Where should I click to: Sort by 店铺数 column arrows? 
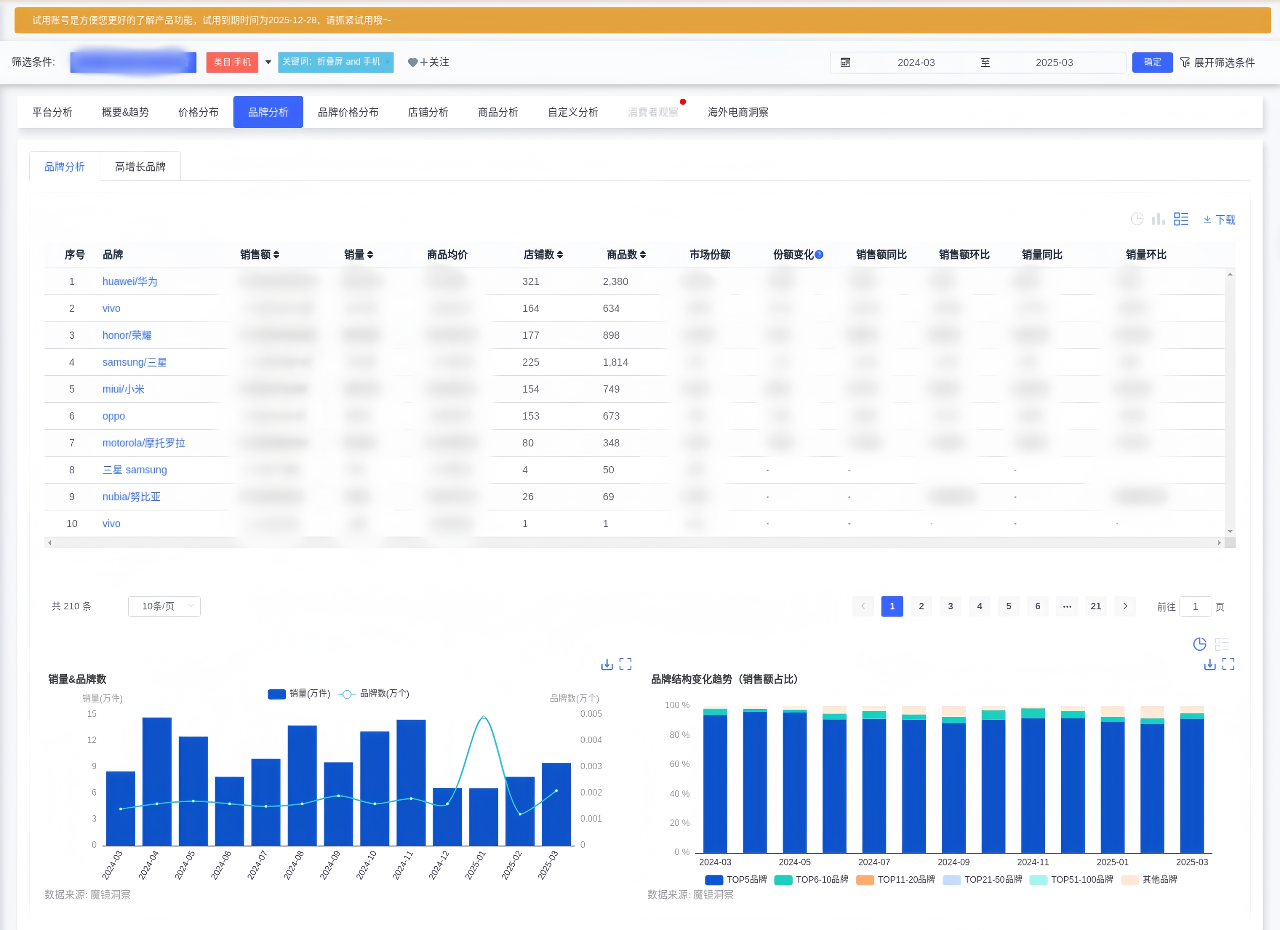pos(560,255)
